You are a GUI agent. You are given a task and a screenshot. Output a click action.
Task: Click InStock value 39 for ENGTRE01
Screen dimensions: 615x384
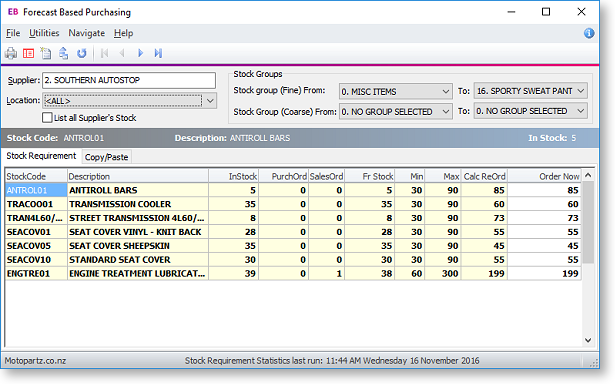click(x=233, y=274)
